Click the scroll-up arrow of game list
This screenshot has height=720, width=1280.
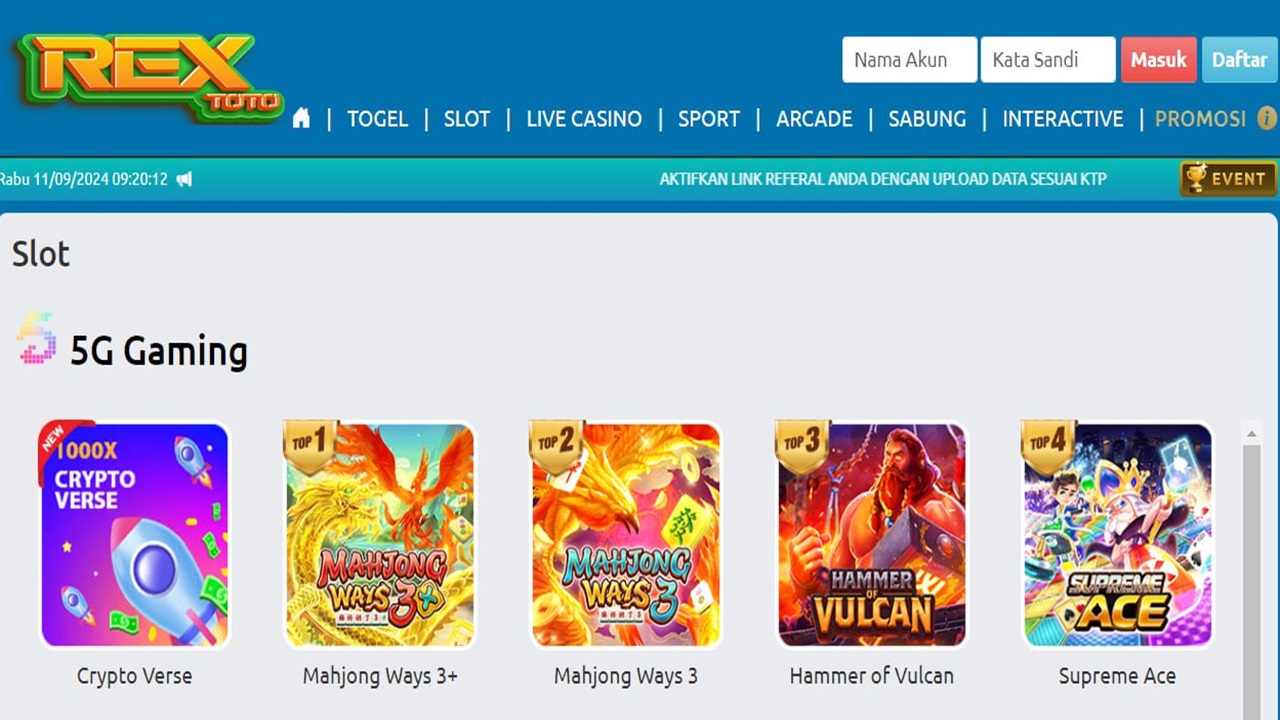pos(1251,434)
